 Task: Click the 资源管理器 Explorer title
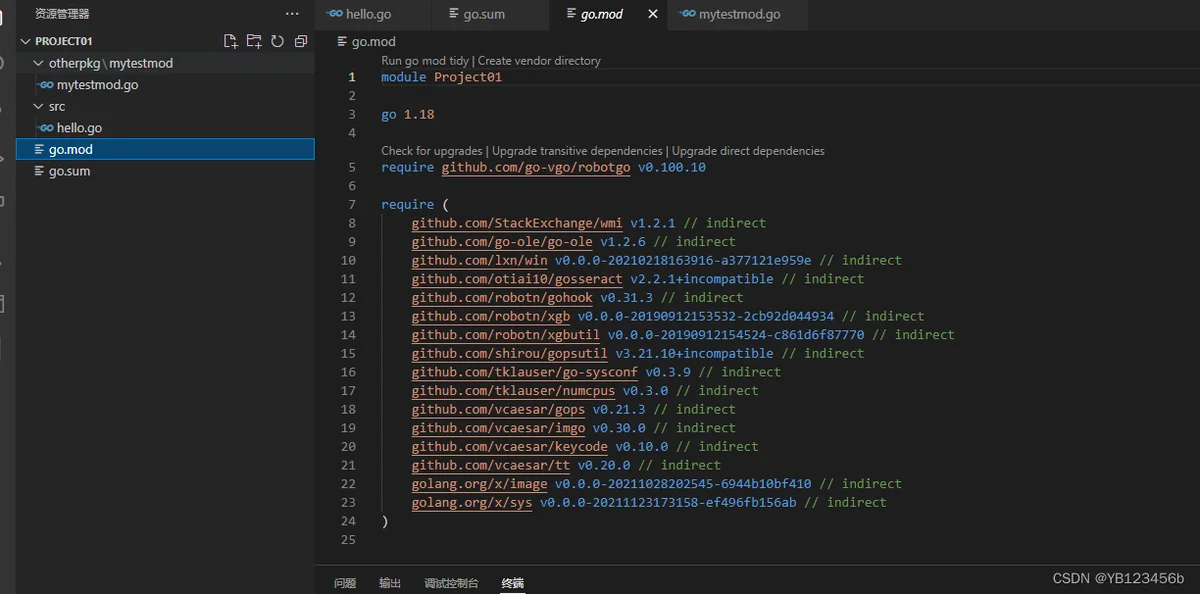[62, 14]
